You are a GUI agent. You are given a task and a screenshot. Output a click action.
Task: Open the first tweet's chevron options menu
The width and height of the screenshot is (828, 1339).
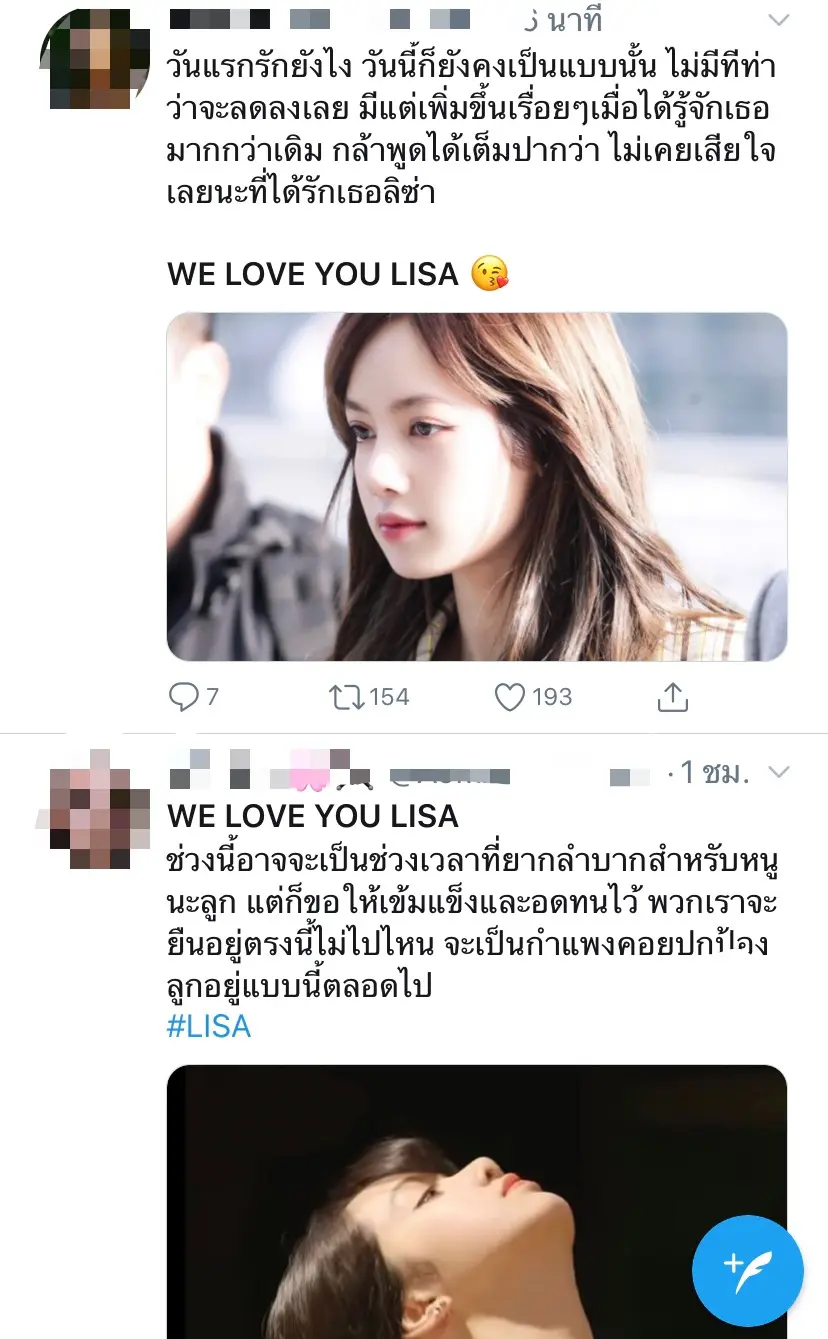[x=778, y=20]
